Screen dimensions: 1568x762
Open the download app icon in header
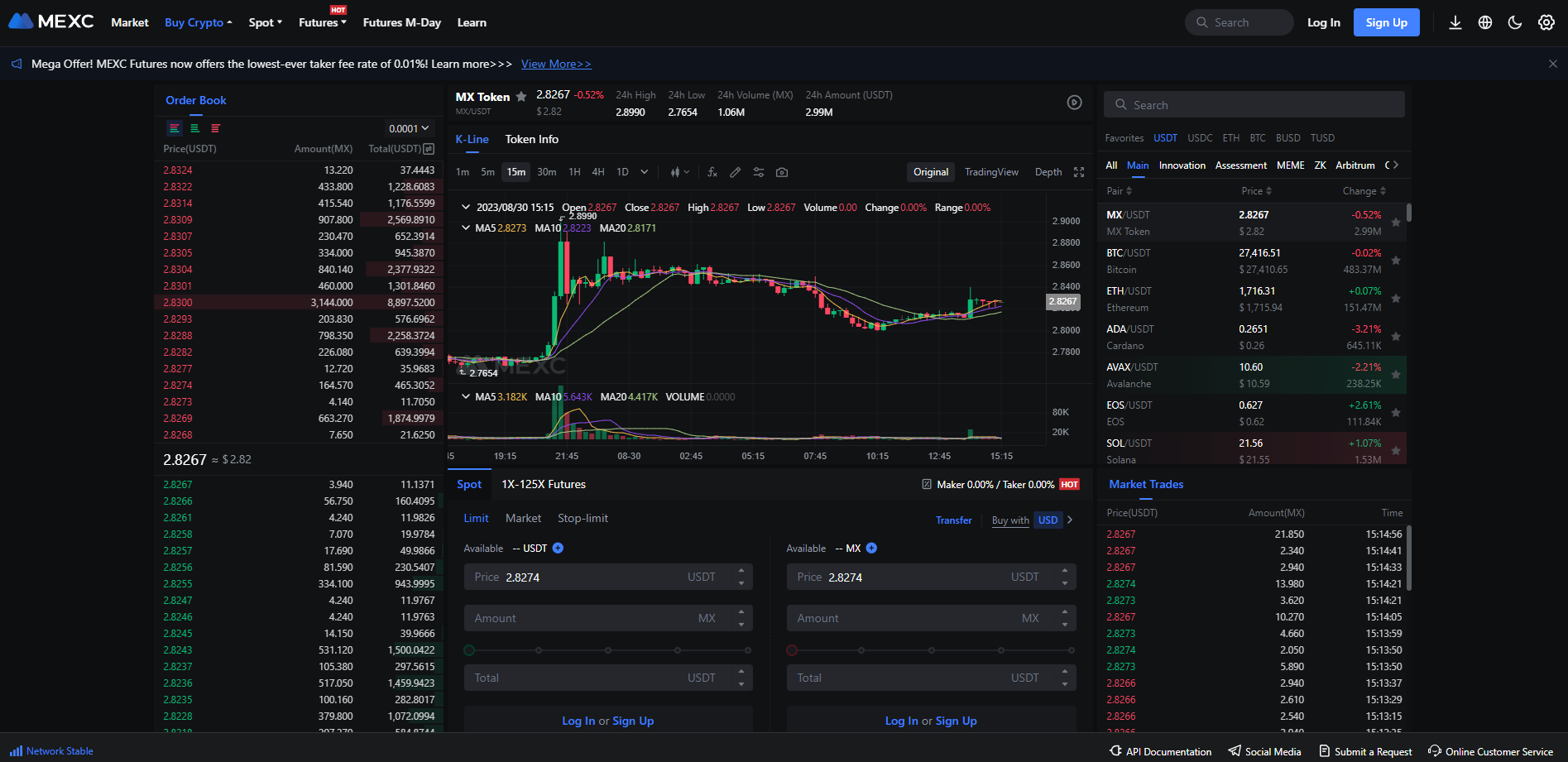click(1455, 22)
